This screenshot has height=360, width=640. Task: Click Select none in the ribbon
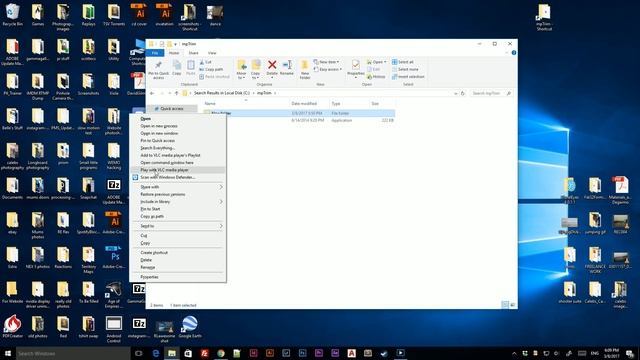[405, 69]
